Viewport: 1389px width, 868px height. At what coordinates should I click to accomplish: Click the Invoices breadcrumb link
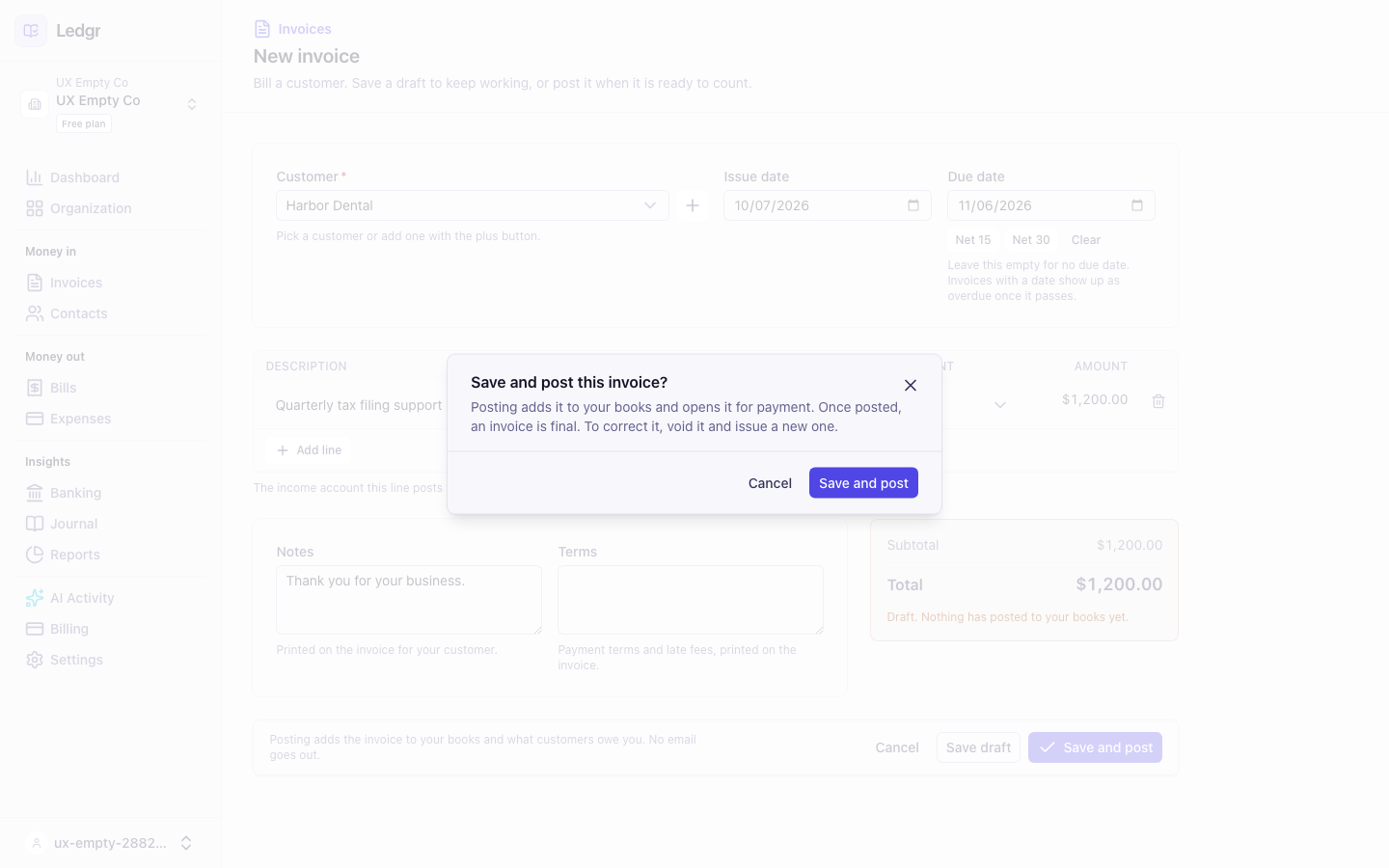point(305,29)
